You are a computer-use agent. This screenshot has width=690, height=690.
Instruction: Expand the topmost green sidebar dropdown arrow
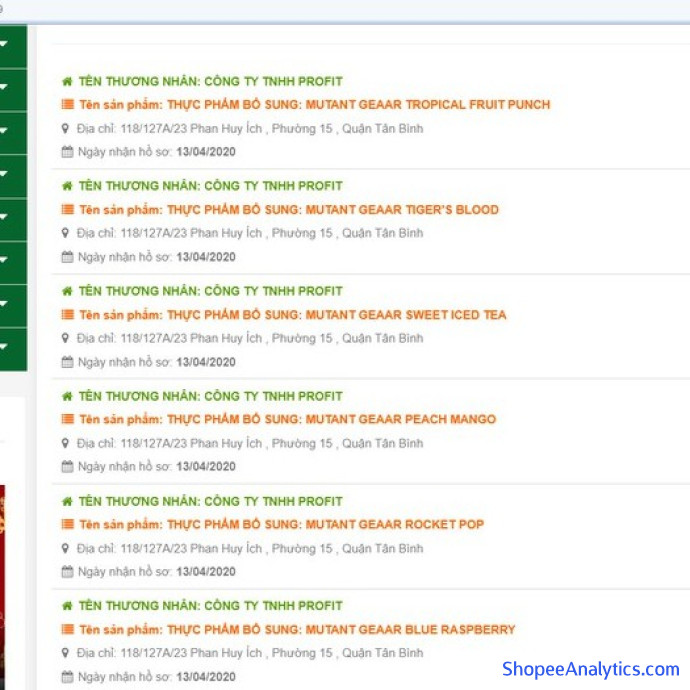pos(4,44)
